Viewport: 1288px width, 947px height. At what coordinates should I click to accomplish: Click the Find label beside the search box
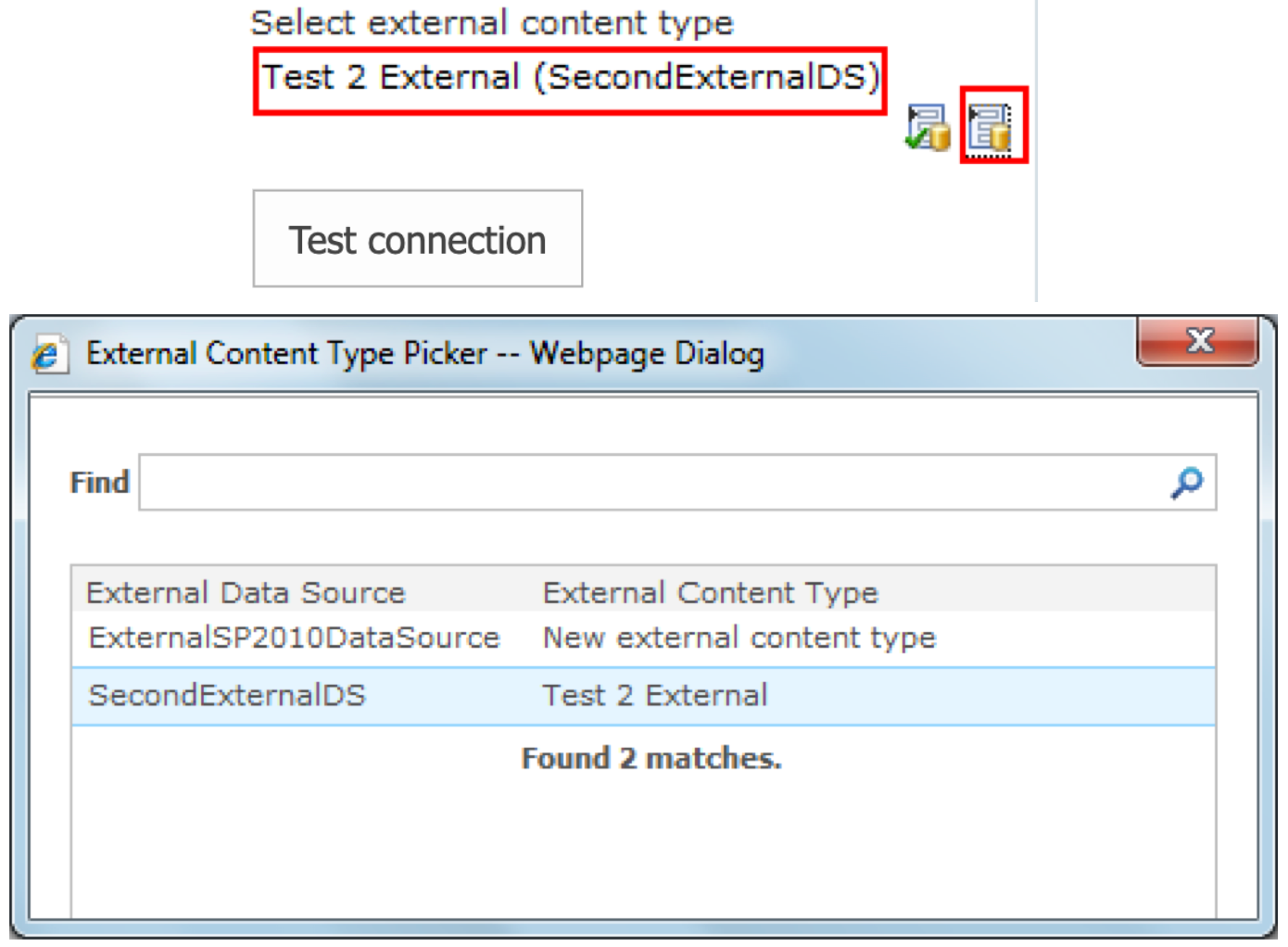point(99,483)
